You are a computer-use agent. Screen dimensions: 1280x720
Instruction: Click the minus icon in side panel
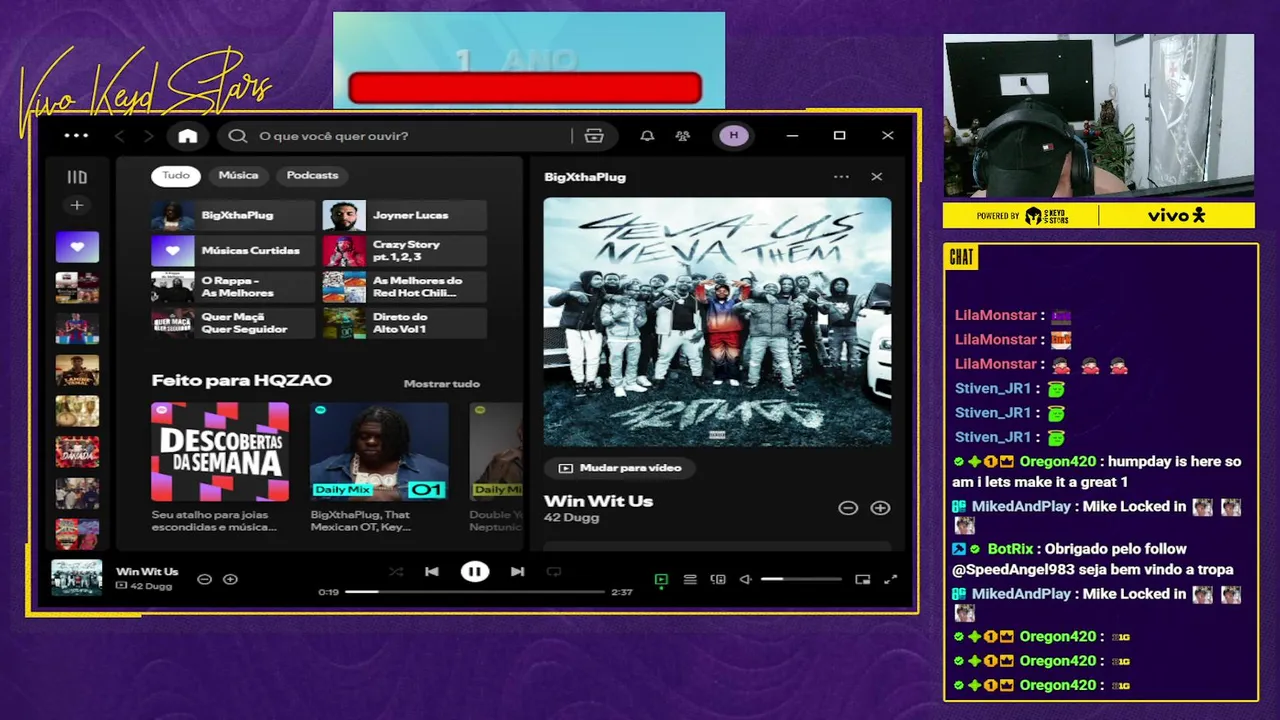848,508
